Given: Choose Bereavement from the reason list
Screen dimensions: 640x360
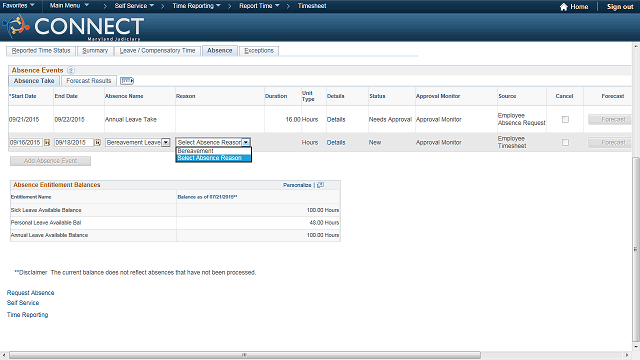Looking at the screenshot, I should tap(213, 151).
